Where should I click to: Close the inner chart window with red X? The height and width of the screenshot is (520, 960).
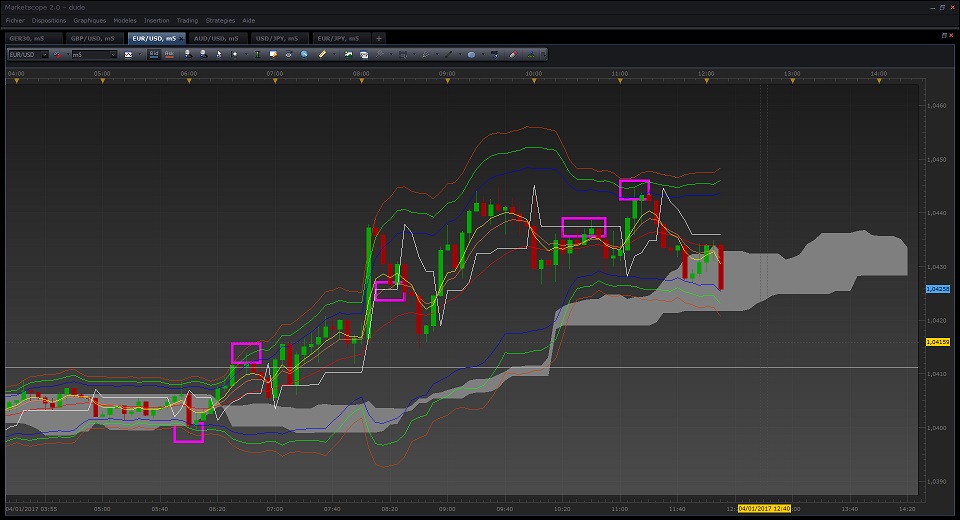coord(951,36)
